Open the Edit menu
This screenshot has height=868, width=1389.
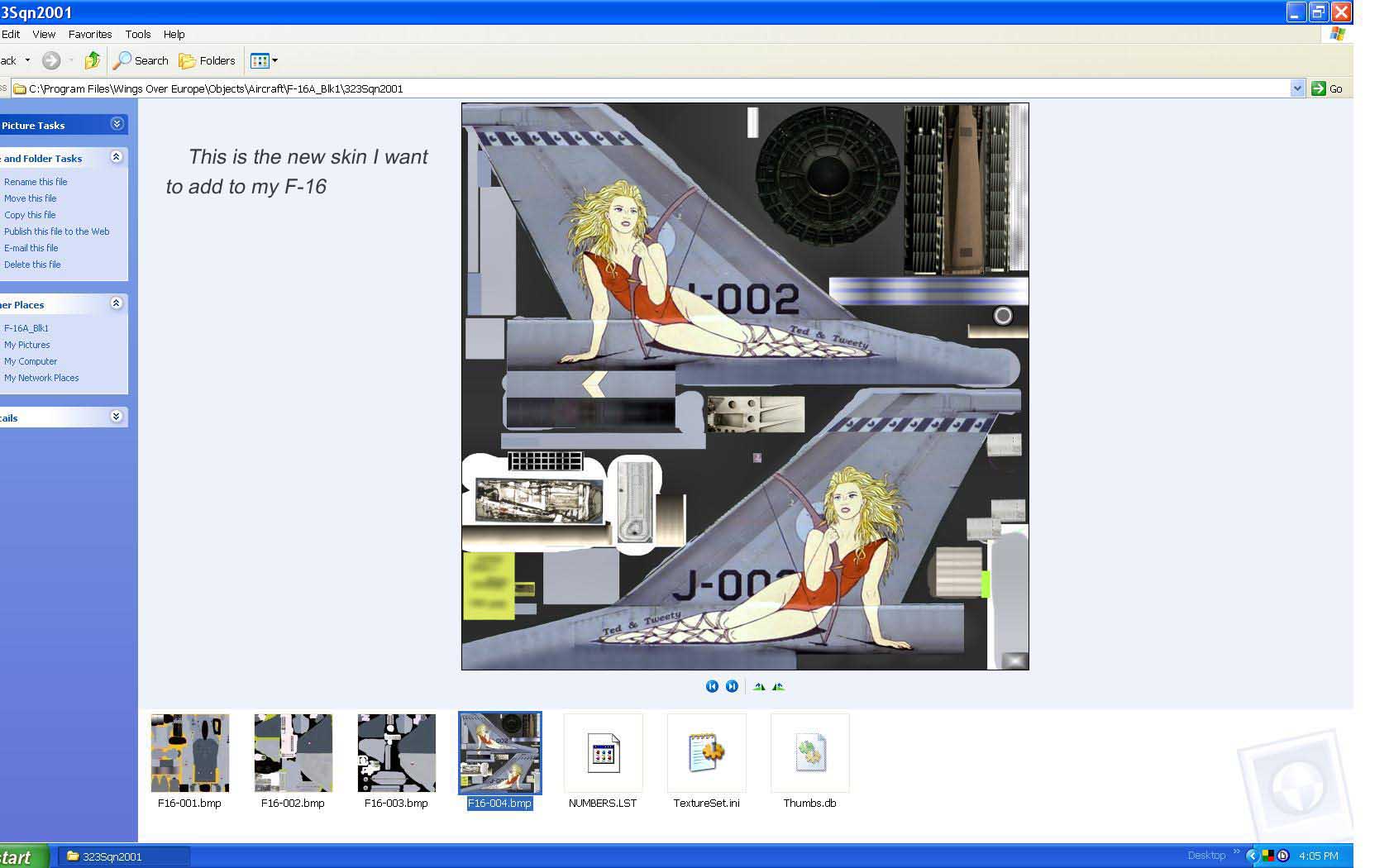click(10, 35)
